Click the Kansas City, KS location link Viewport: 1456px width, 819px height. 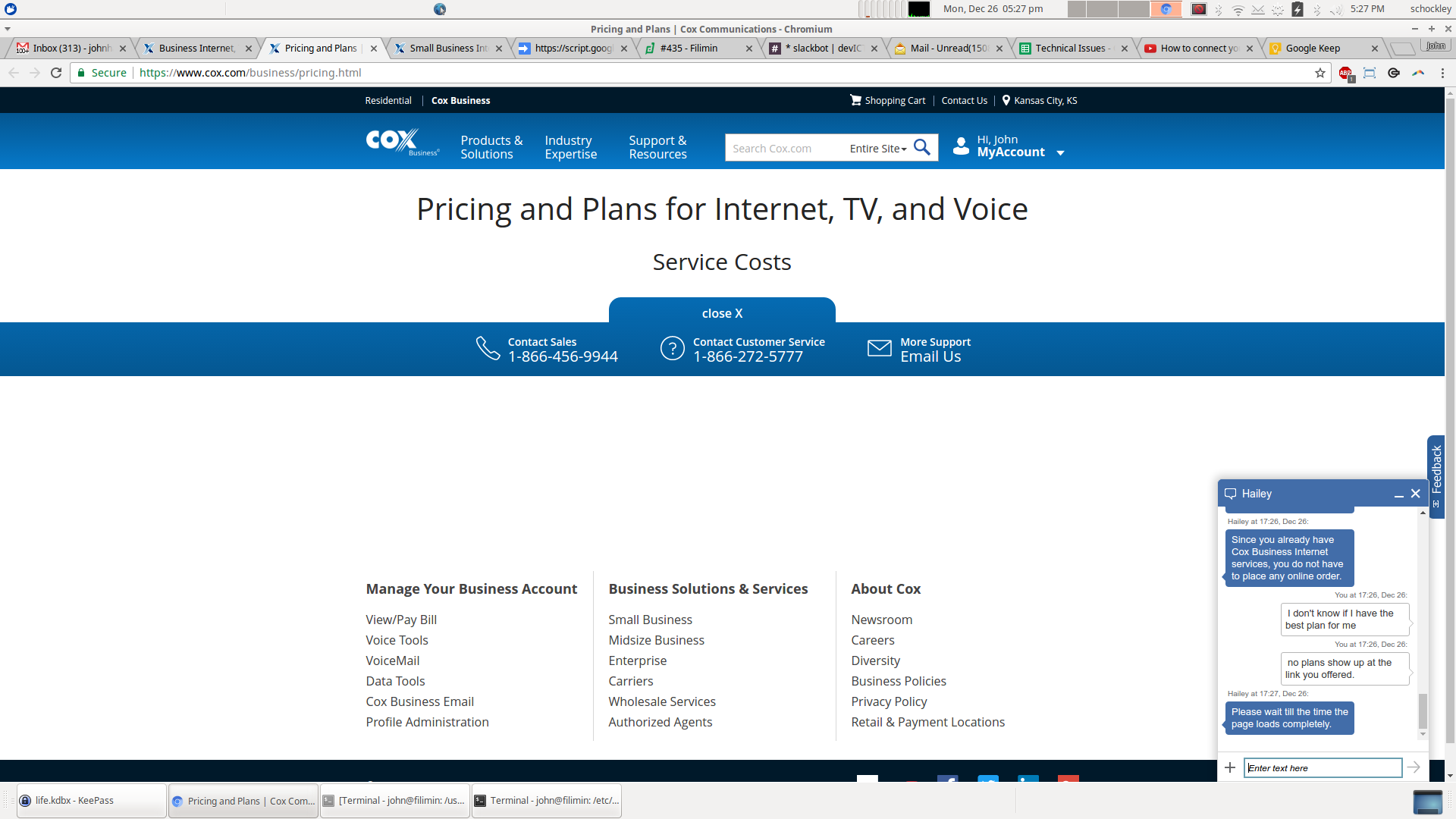[1045, 100]
